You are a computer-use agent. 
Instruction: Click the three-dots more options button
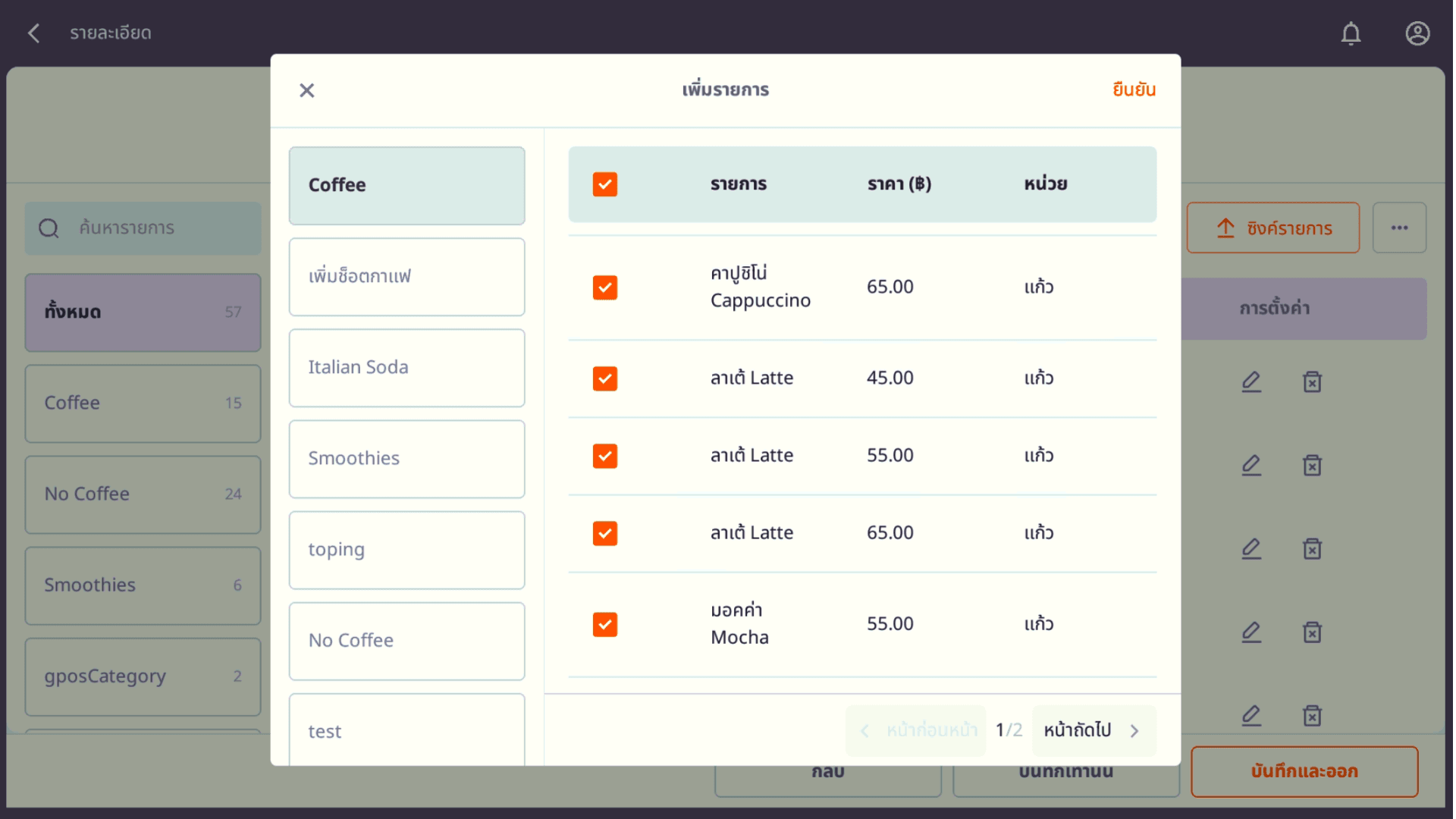coord(1399,227)
